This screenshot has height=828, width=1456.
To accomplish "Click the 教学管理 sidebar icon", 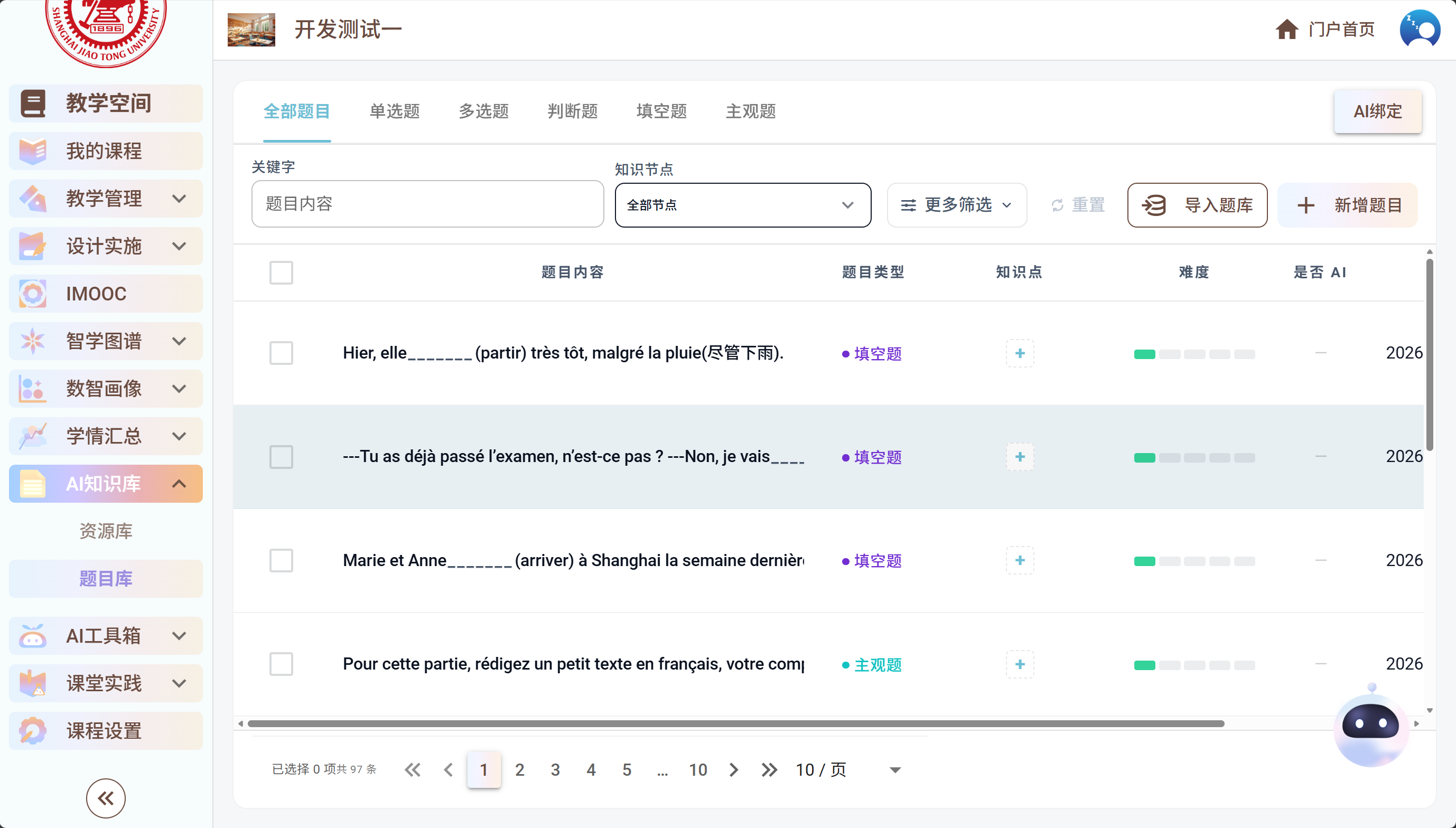I will [x=33, y=199].
